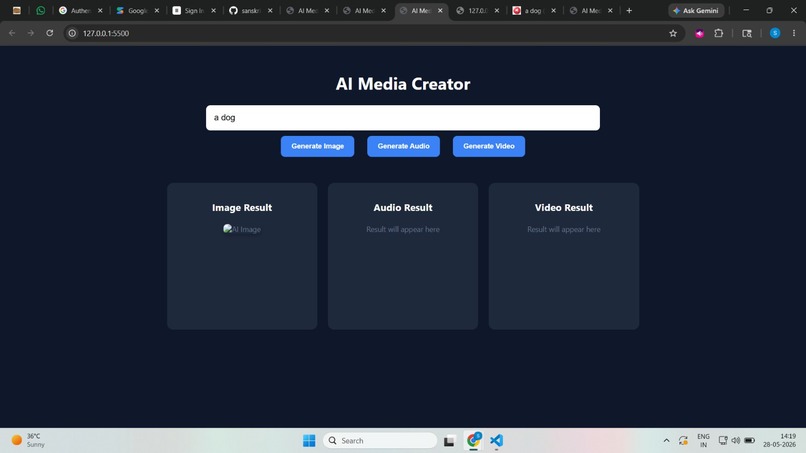Open the weather widget showing 36°C Sunny

click(29, 441)
